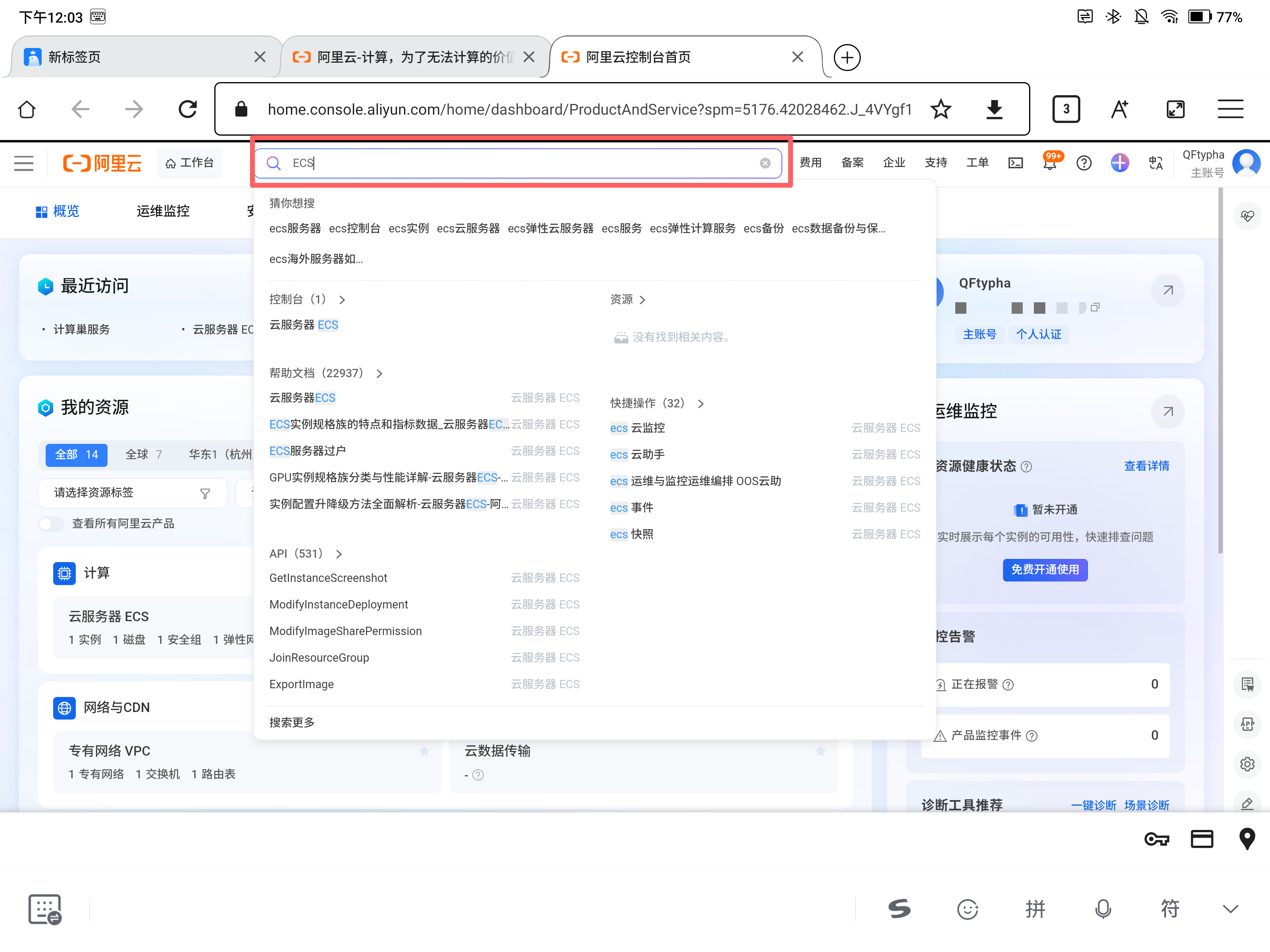The width and height of the screenshot is (1270, 952).
Task: Click the 免费开通使用 button
Action: pos(1045,570)
